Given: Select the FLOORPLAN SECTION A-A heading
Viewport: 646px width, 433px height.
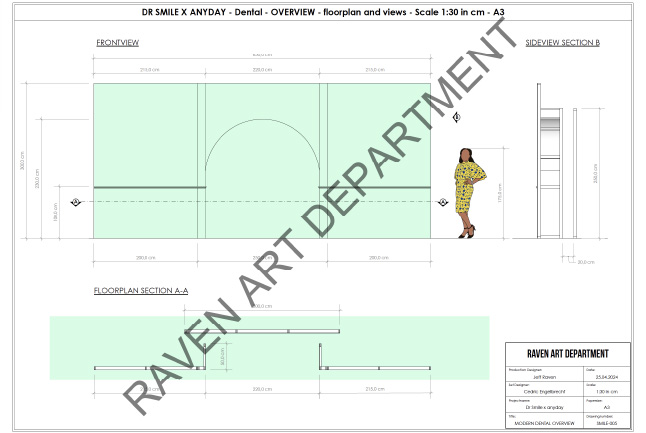Looking at the screenshot, I should 141,290.
